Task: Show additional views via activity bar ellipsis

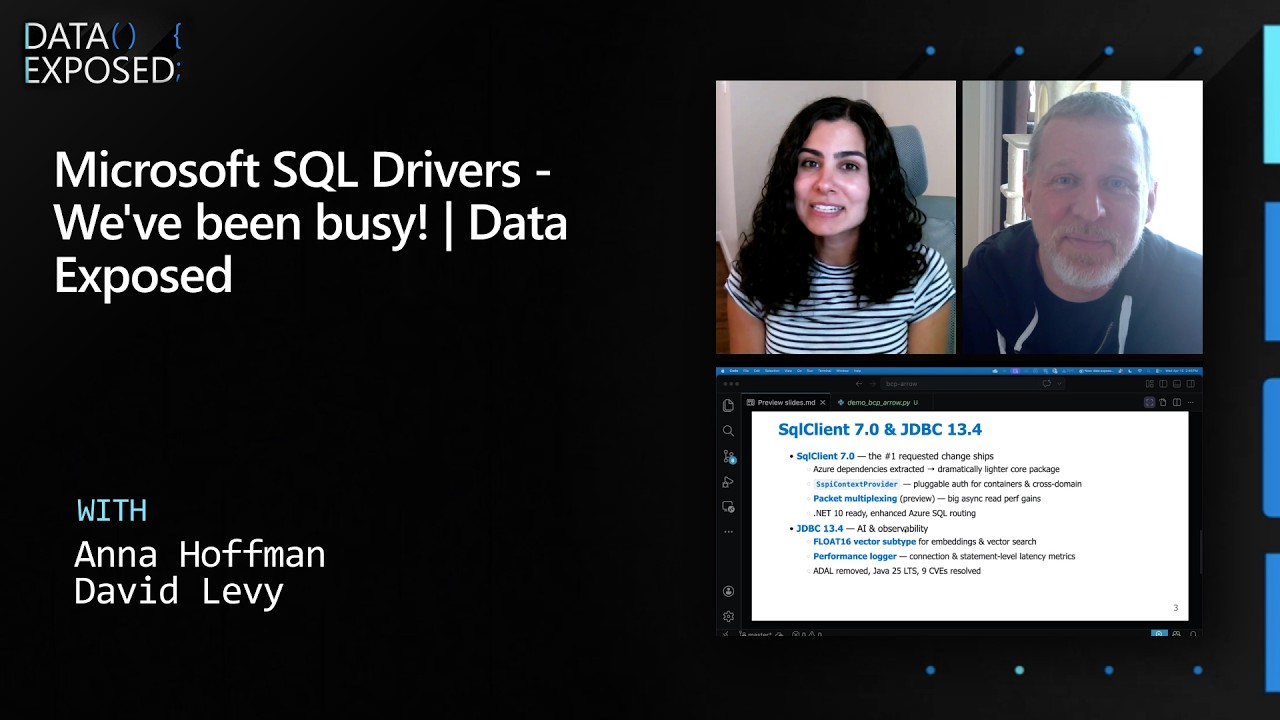Action: point(728,531)
